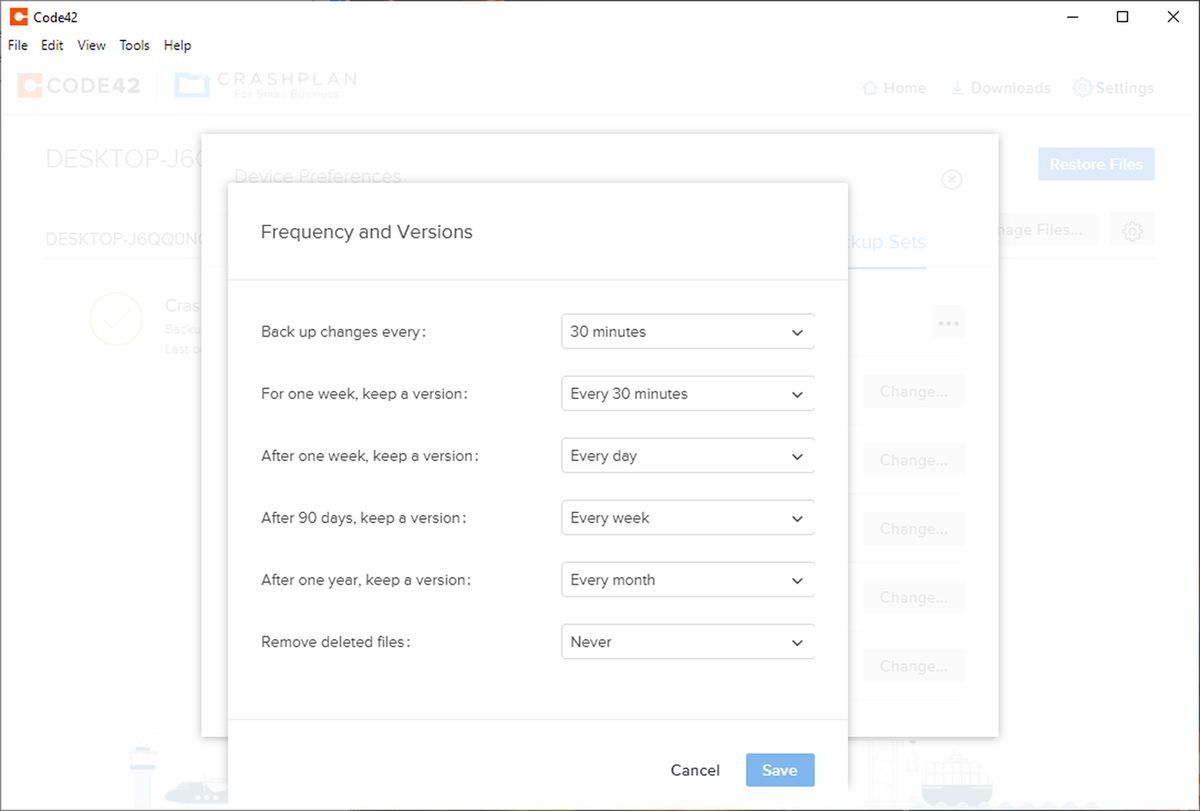Cancel the Frequency and Versions dialog
The width and height of the screenshot is (1200, 811).
tap(695, 770)
